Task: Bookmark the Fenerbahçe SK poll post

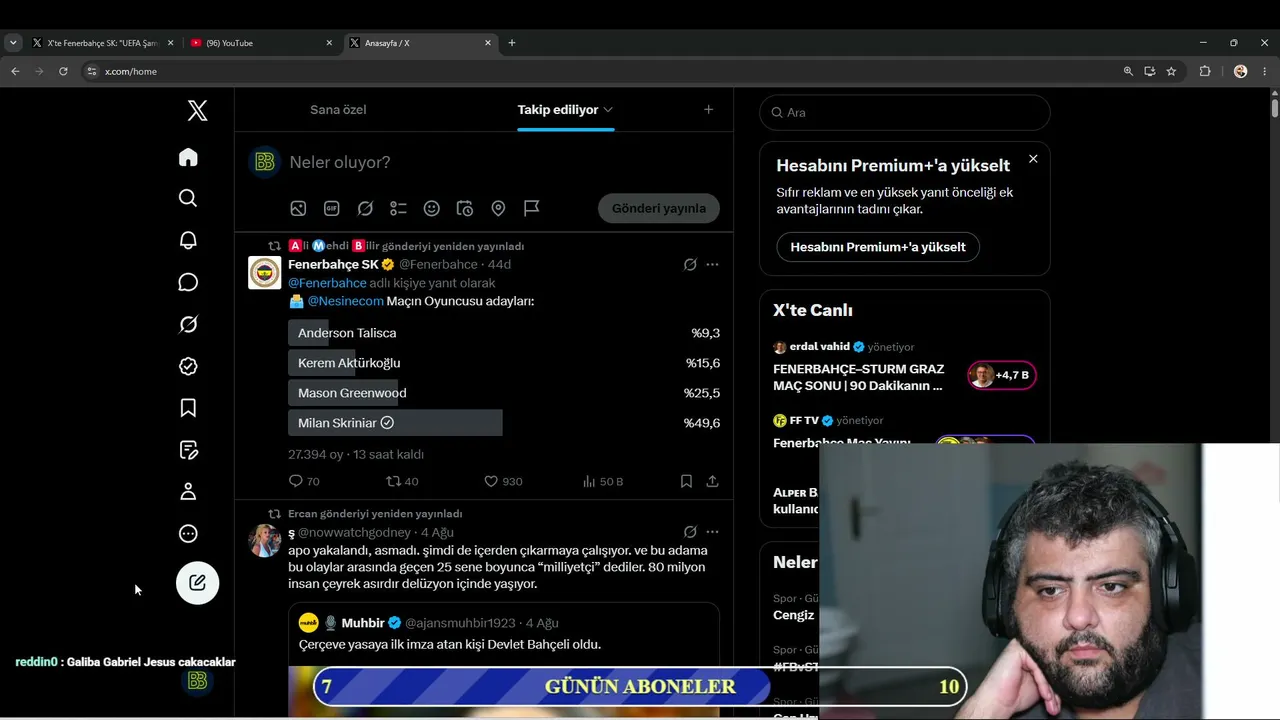Action: (x=686, y=481)
